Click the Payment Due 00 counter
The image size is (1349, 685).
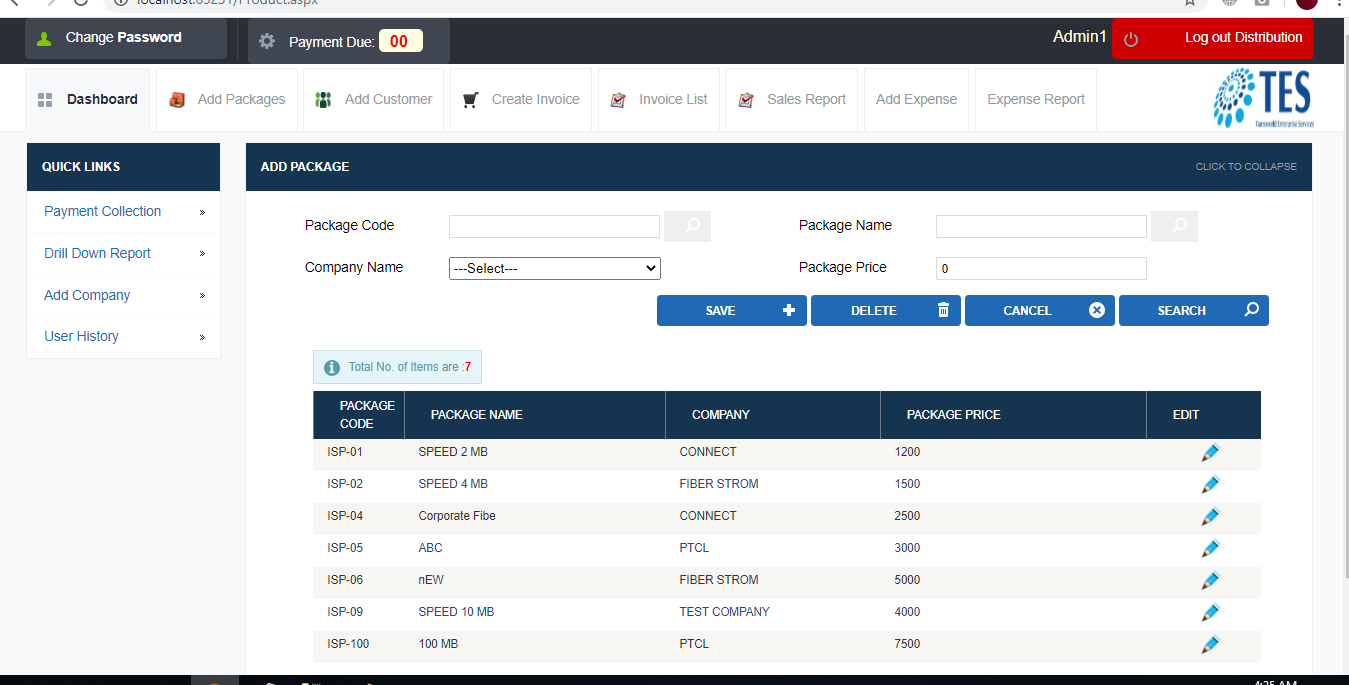coord(400,41)
